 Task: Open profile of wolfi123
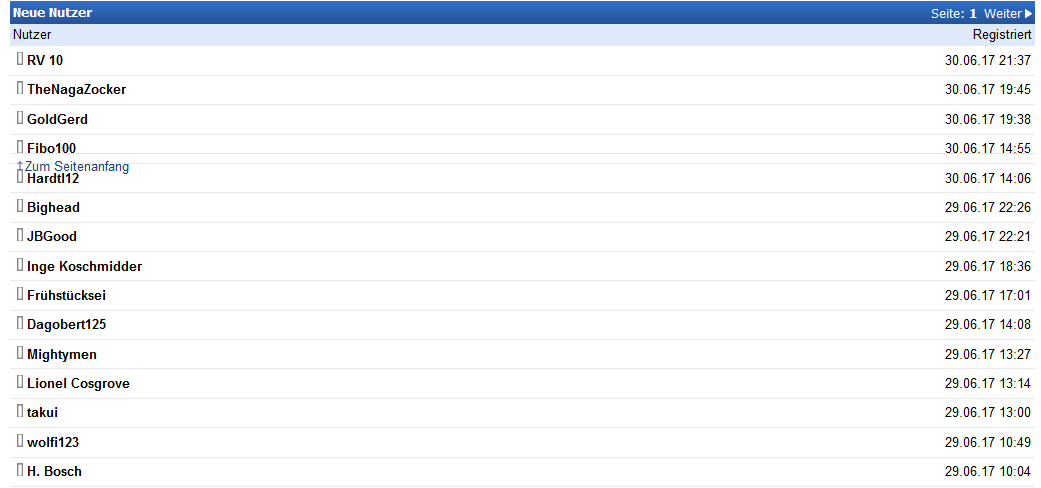coord(53,442)
